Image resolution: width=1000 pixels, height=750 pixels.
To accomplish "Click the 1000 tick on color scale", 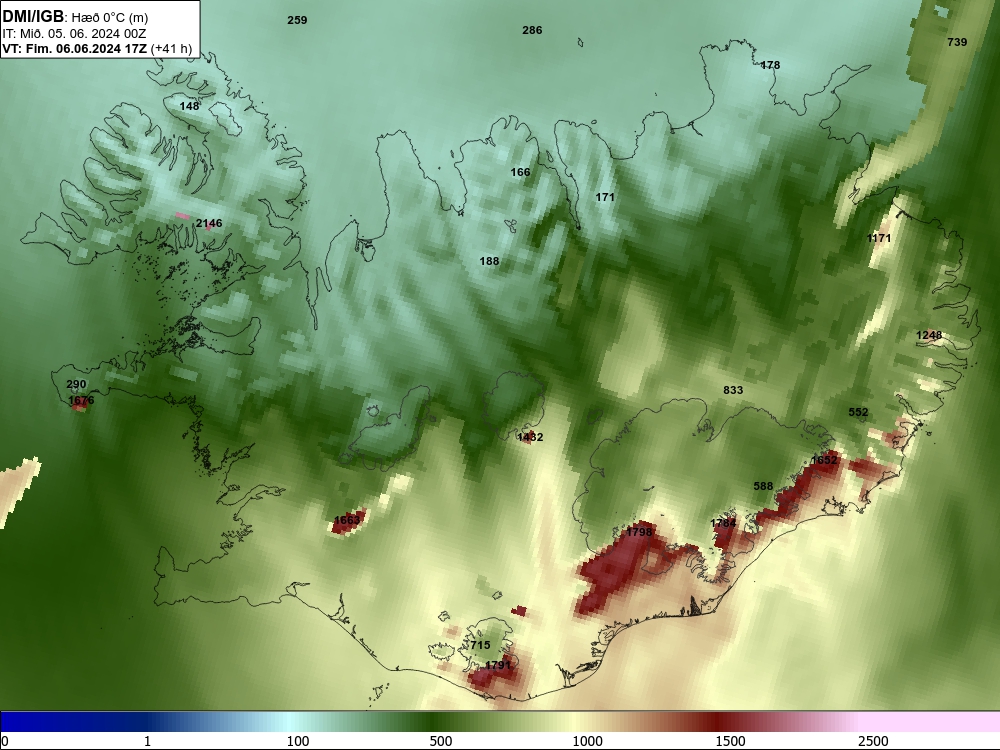I will (x=587, y=741).
